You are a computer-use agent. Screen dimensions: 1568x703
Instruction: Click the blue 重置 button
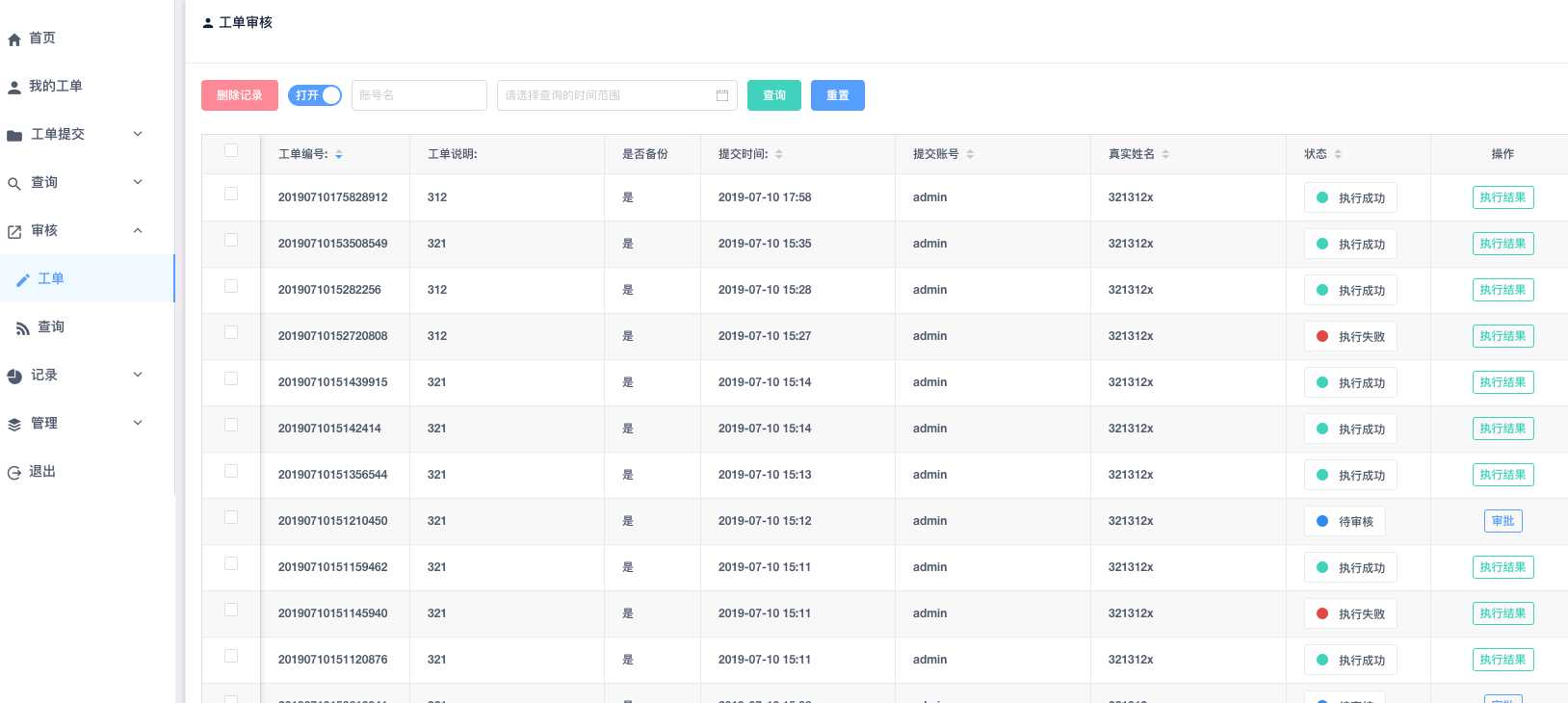838,95
